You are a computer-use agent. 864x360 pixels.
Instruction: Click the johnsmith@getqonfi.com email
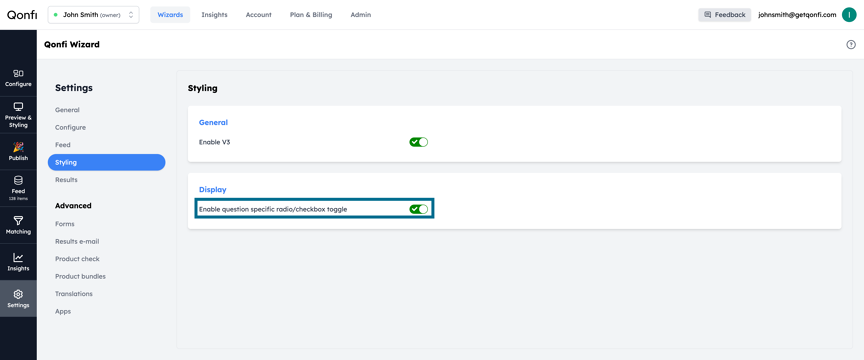click(x=797, y=15)
